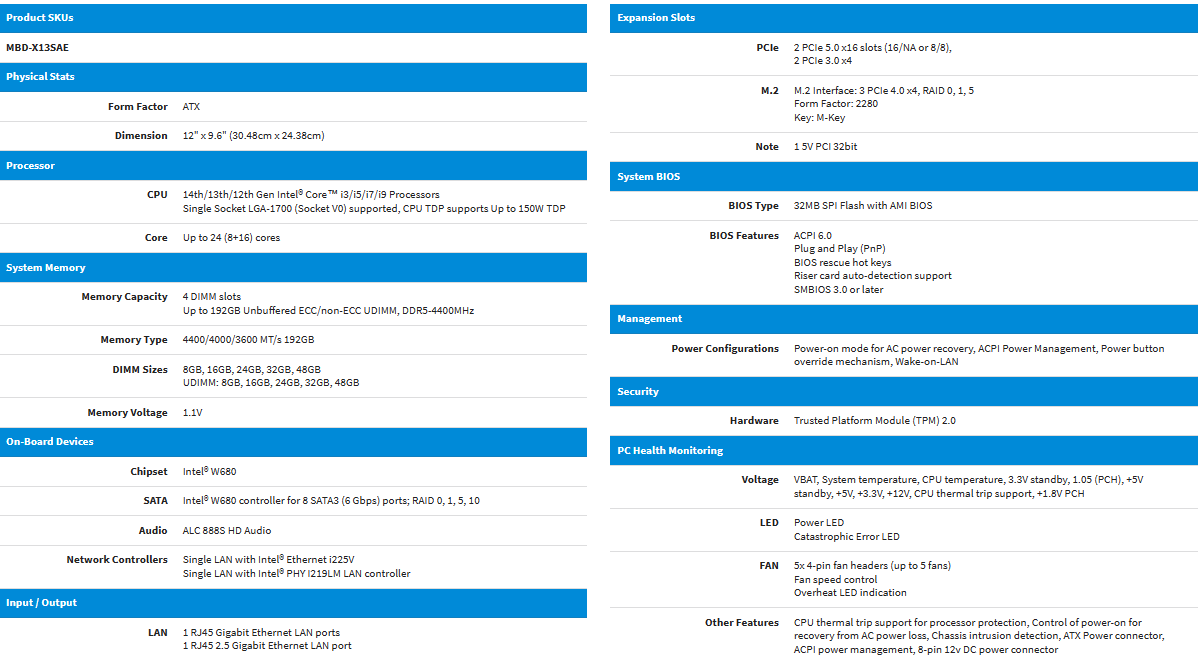1198x658 pixels.
Task: Click the 'Riser card auto-detection support' line
Action: pyautogui.click(x=873, y=276)
